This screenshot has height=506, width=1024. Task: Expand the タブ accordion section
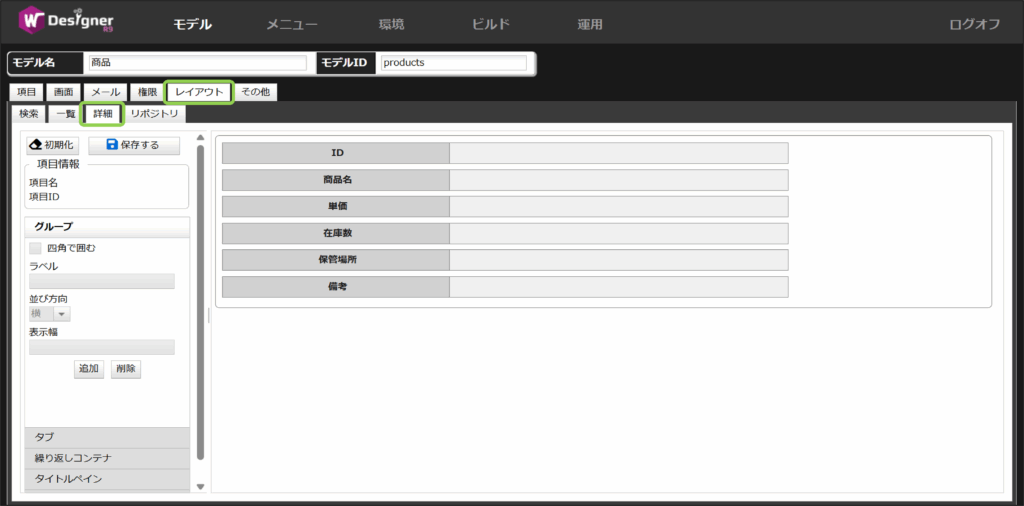106,437
